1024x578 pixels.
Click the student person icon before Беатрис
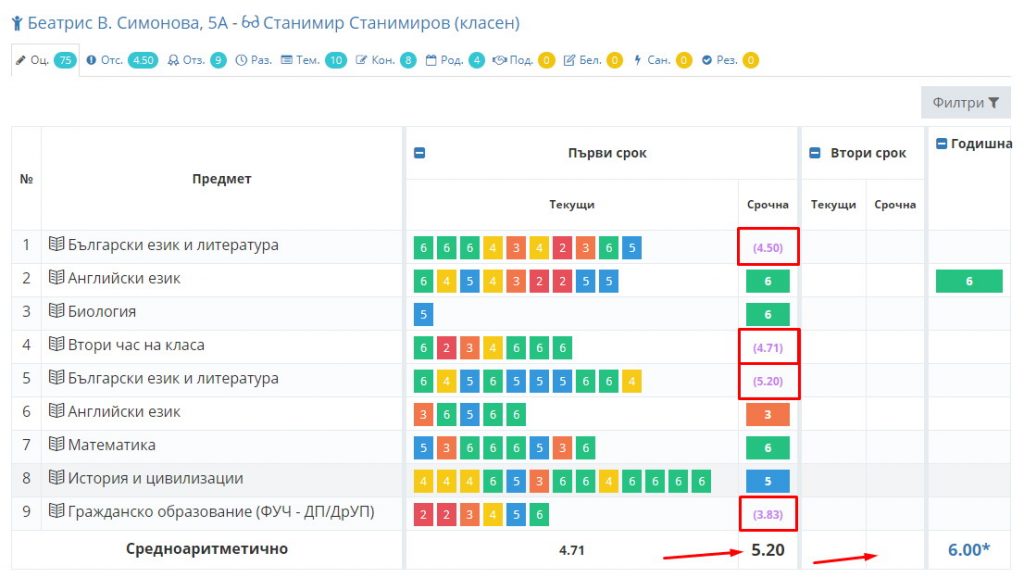pyautogui.click(x=17, y=23)
